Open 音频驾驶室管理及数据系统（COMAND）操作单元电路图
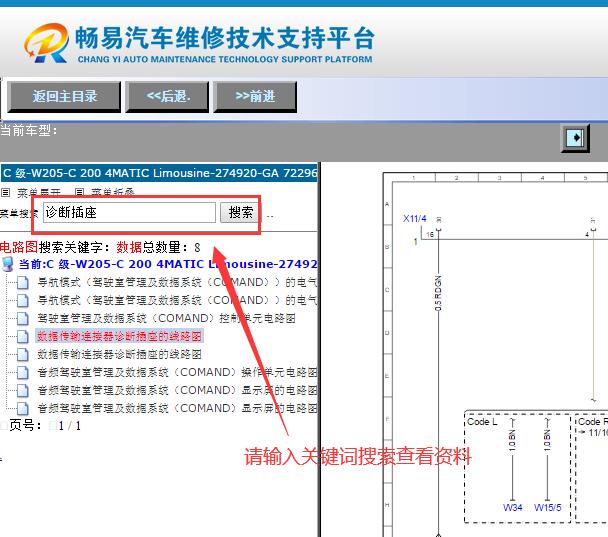The image size is (608, 537). click(x=177, y=372)
